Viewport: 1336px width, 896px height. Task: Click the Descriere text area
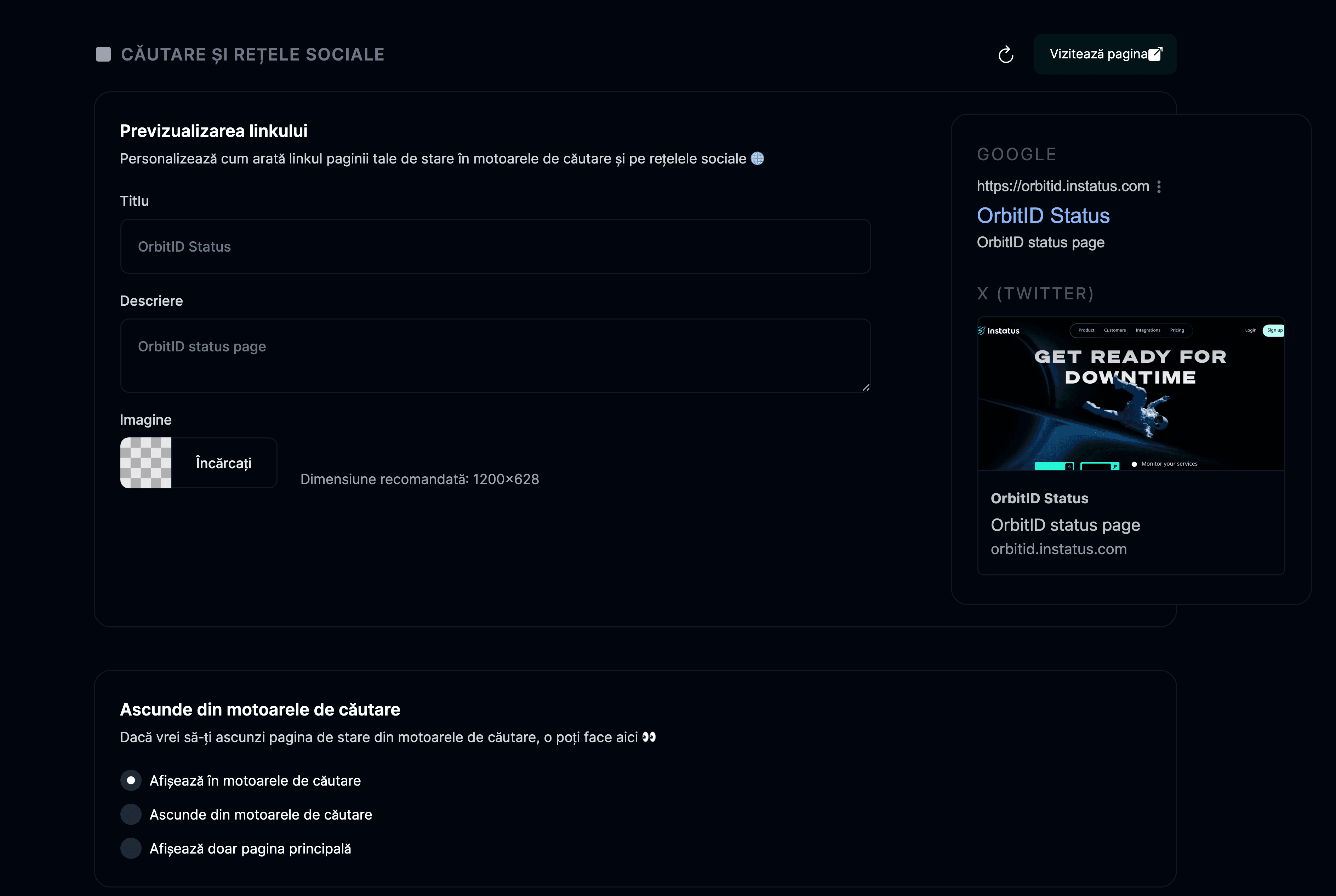point(496,355)
